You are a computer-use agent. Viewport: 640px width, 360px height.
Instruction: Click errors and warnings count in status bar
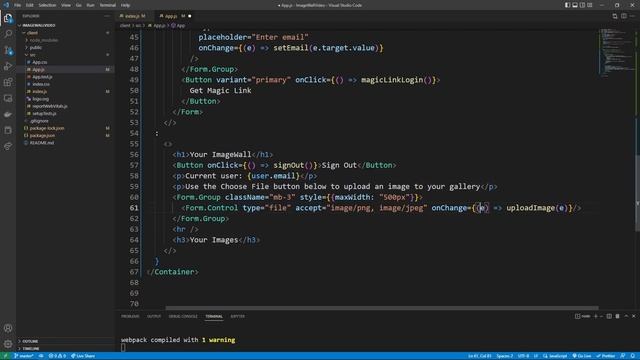coord(57,356)
